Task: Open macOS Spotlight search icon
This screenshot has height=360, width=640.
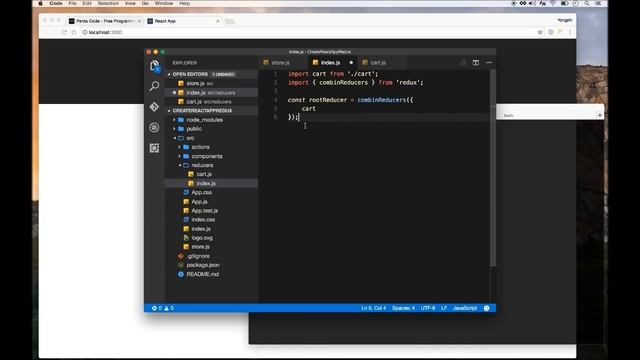Action: point(587,3)
